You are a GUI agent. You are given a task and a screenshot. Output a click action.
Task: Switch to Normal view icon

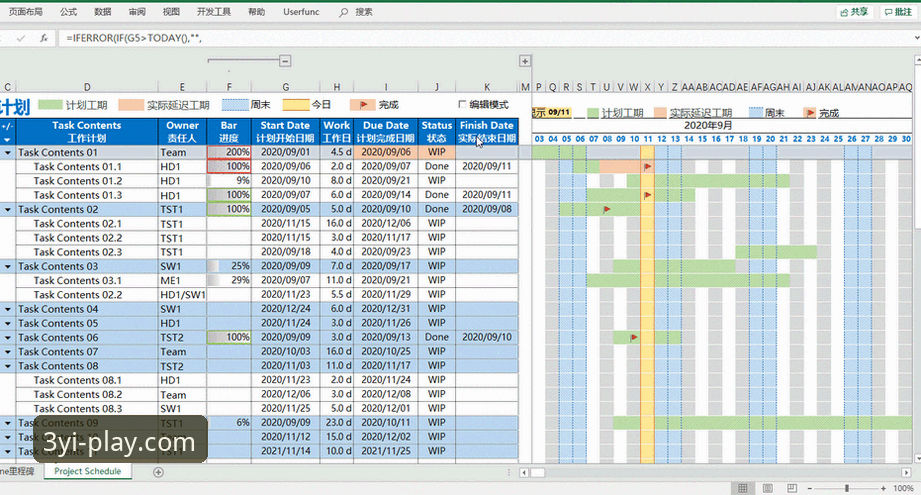tap(742, 488)
